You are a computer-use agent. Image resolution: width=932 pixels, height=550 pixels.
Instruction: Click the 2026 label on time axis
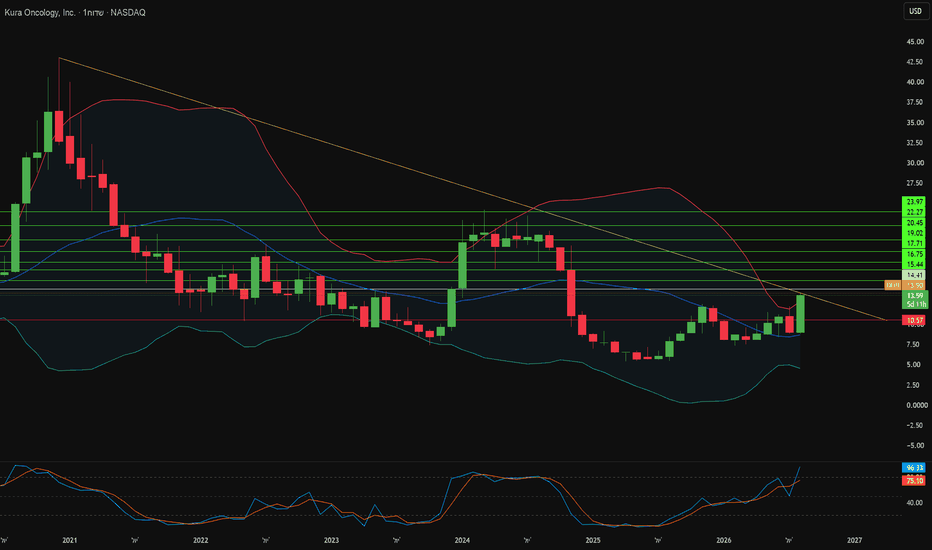723,540
